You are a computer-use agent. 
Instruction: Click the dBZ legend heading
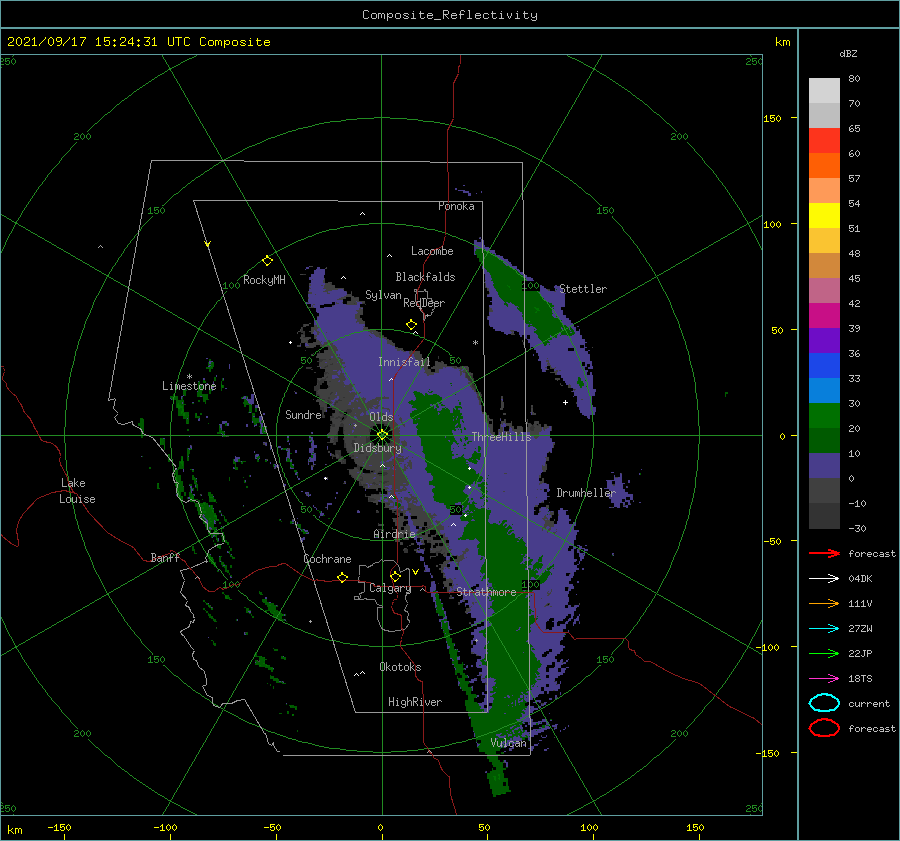click(848, 53)
